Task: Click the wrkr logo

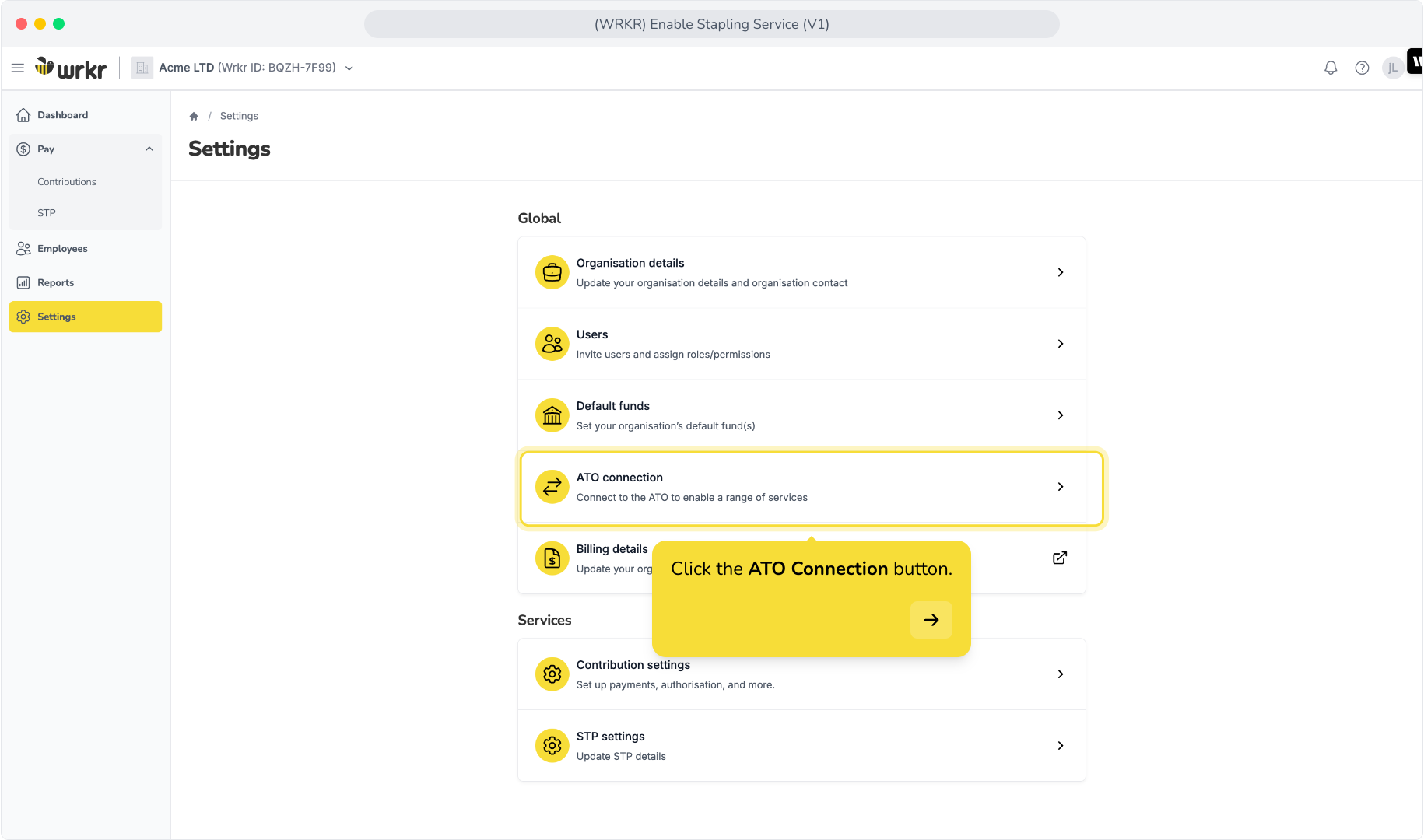Action: pos(71,68)
